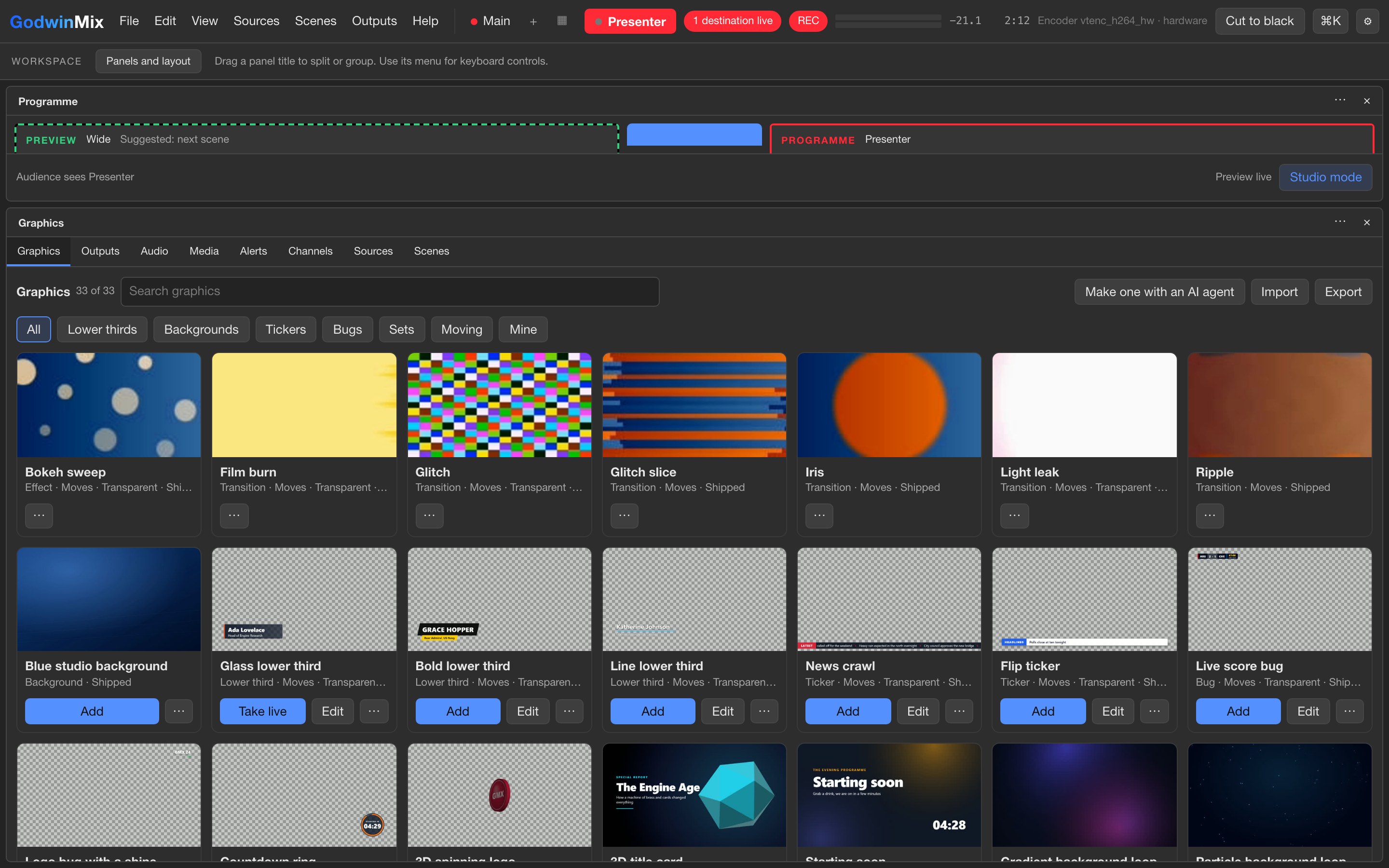This screenshot has height=868, width=1389.
Task: Click the blue transition bar between preview and programme
Action: click(x=694, y=135)
